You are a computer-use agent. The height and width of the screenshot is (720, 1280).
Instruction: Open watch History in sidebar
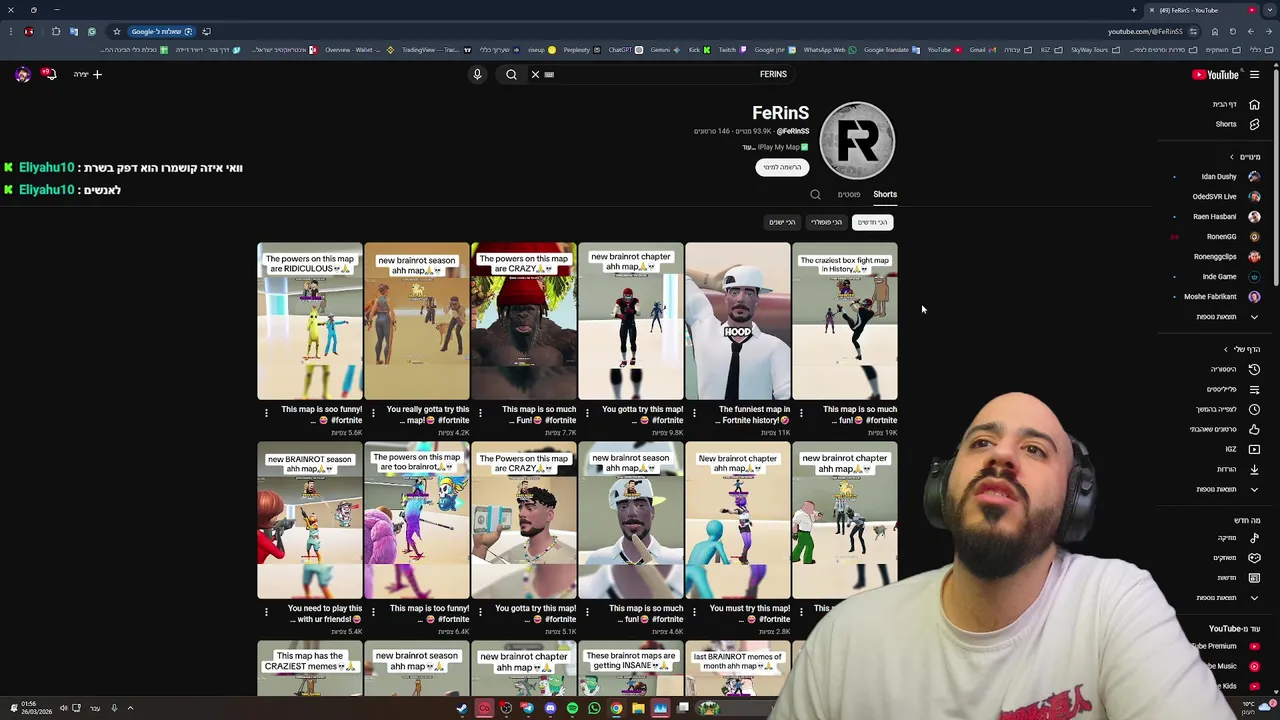[1235, 369]
